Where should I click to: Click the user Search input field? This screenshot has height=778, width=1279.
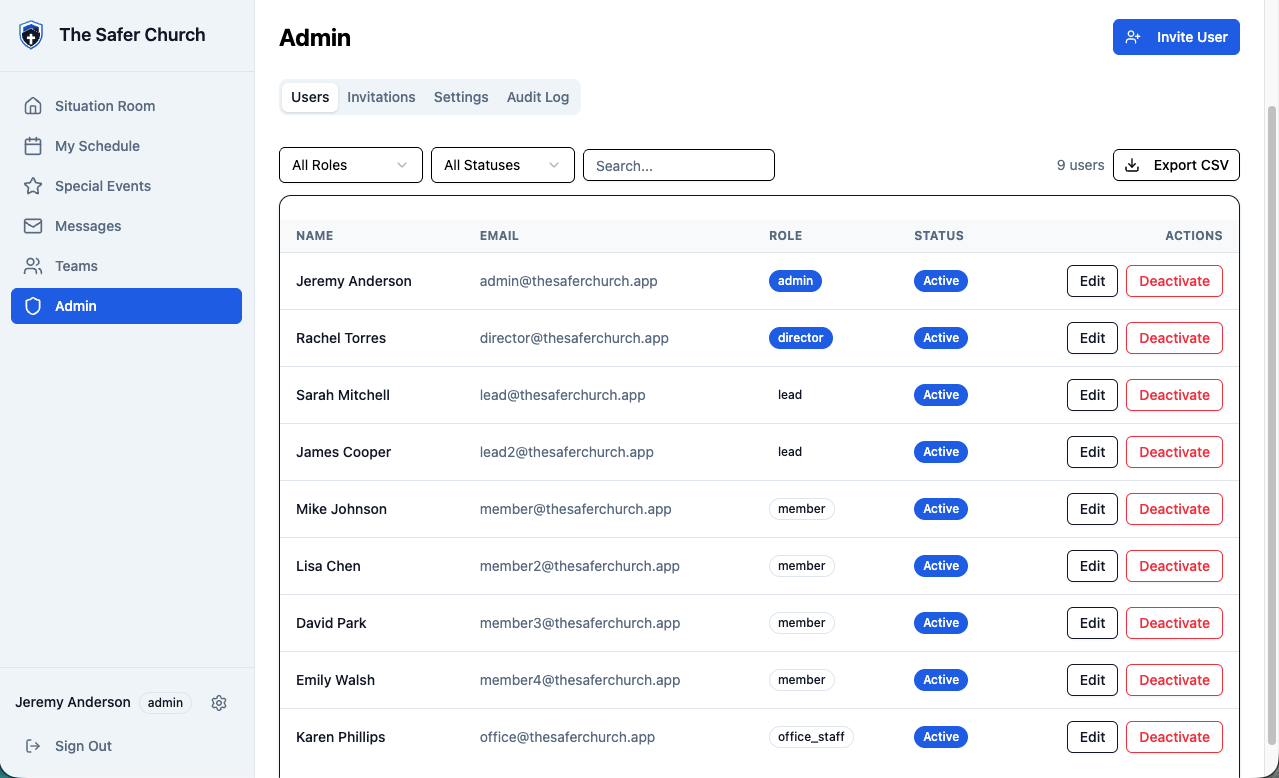point(679,165)
